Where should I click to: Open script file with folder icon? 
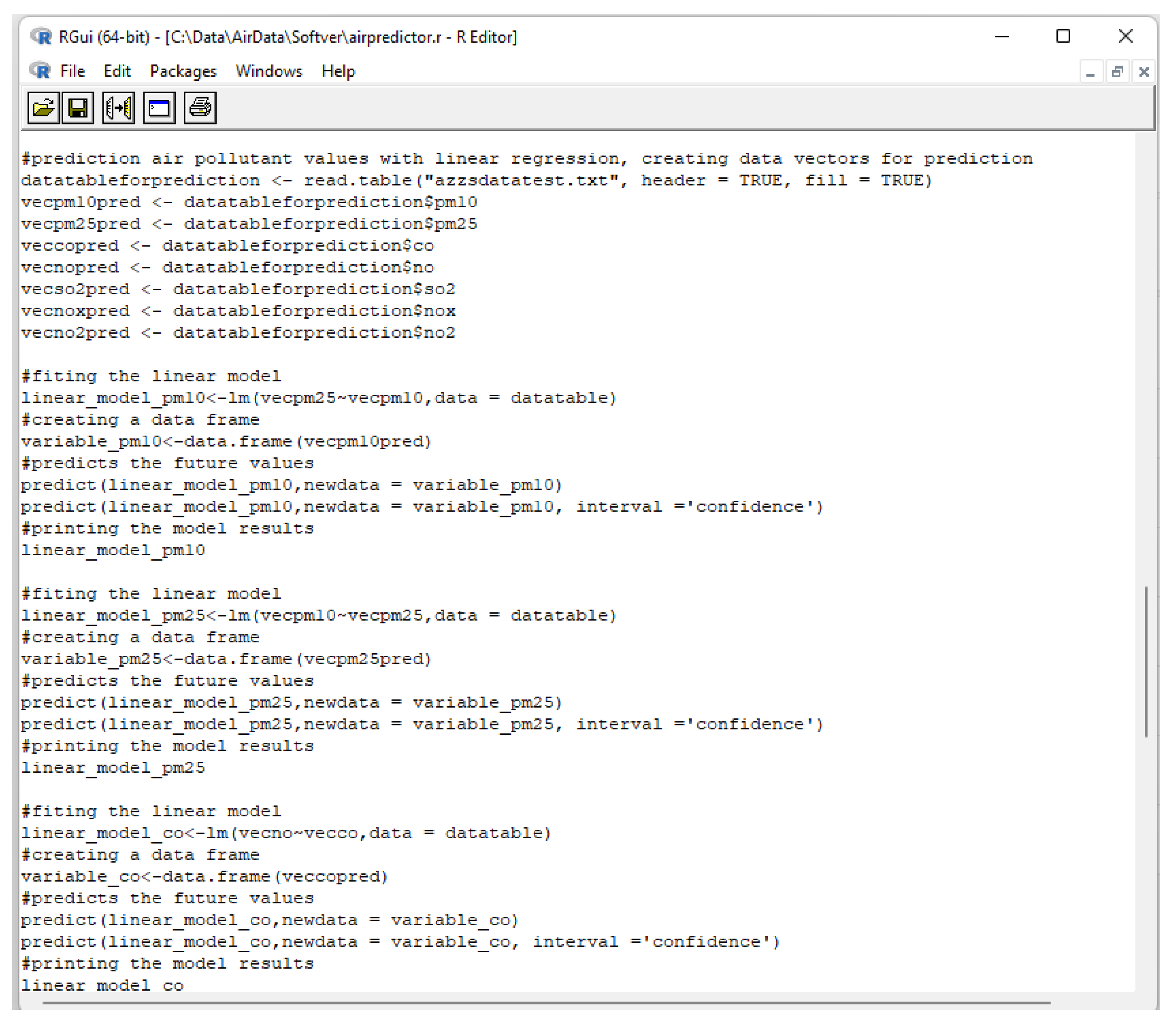43,107
